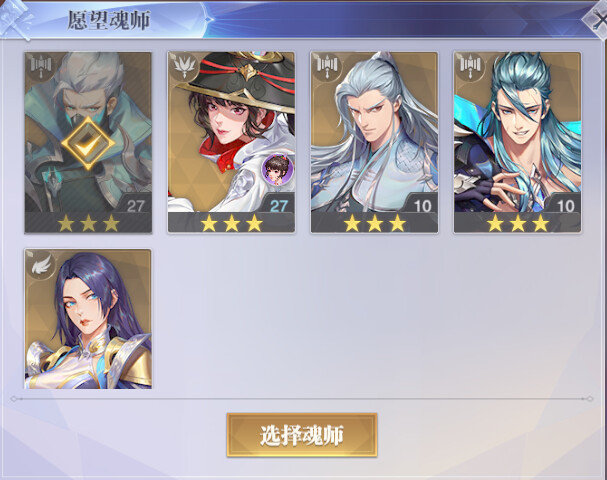The width and height of the screenshot is (607, 480).
Task: Click the class icon on teal-haired man card
Action: point(470,66)
